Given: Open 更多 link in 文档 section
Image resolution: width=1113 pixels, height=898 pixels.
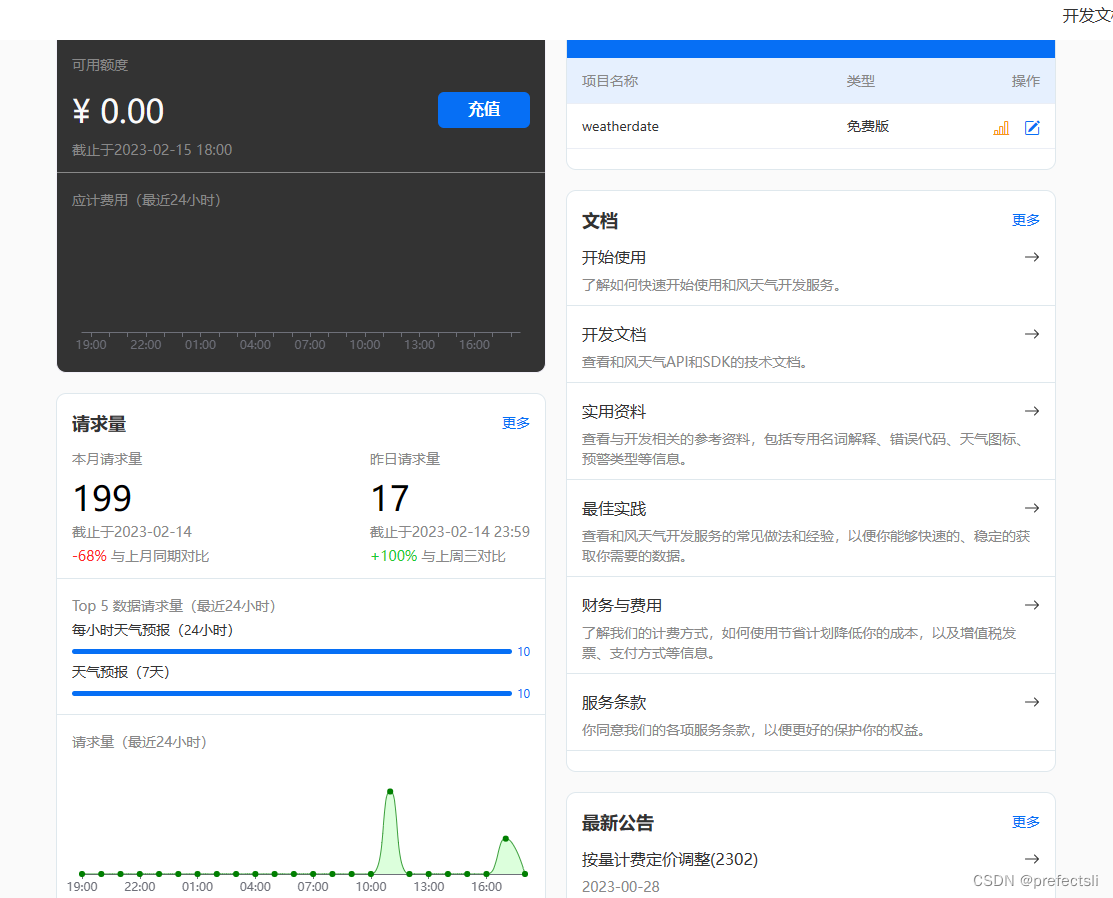Looking at the screenshot, I should point(1026,220).
